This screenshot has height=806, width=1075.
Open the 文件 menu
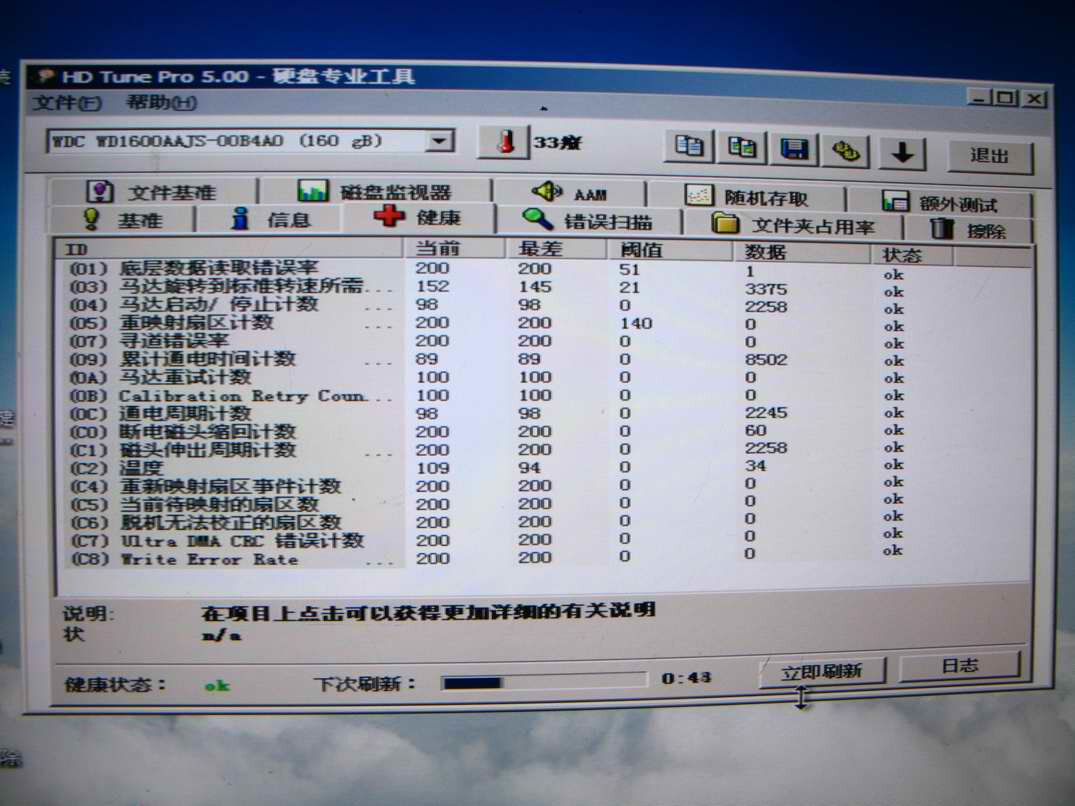[67, 103]
